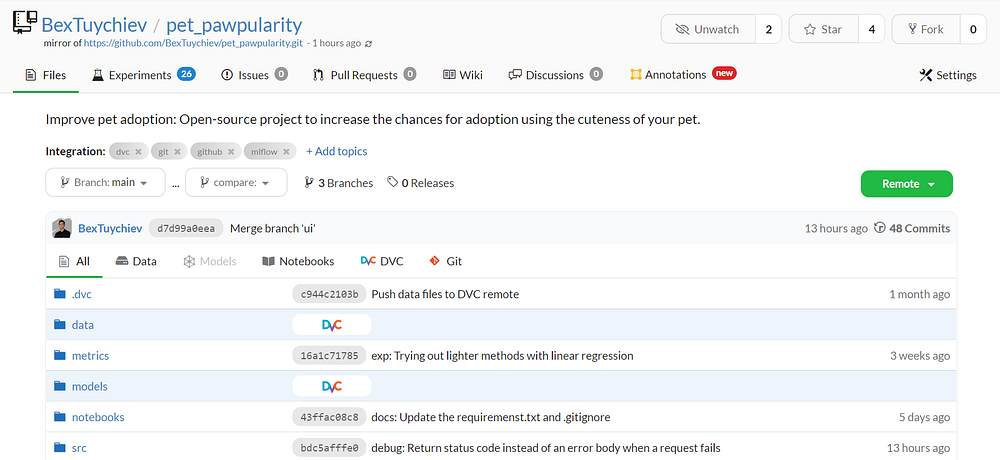Remove the mlflow topic tag

pos(287,152)
